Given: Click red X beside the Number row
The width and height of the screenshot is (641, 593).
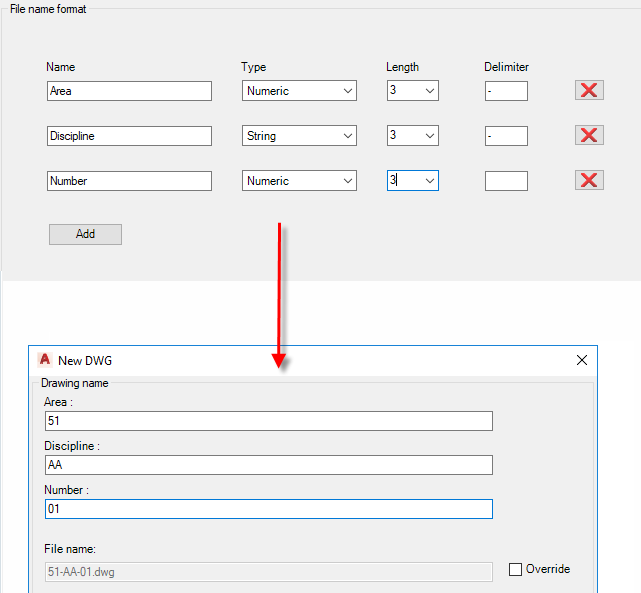Looking at the screenshot, I should point(589,181).
